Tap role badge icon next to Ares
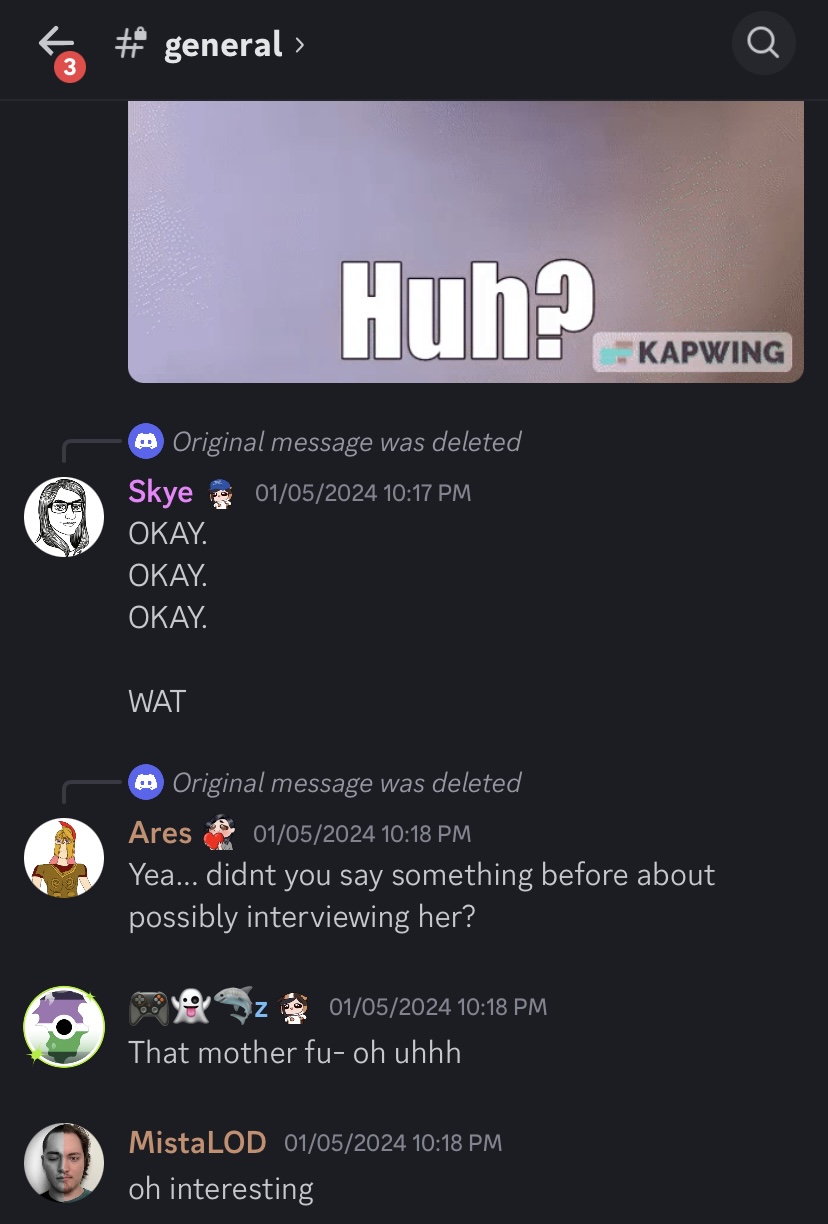 pos(219,834)
